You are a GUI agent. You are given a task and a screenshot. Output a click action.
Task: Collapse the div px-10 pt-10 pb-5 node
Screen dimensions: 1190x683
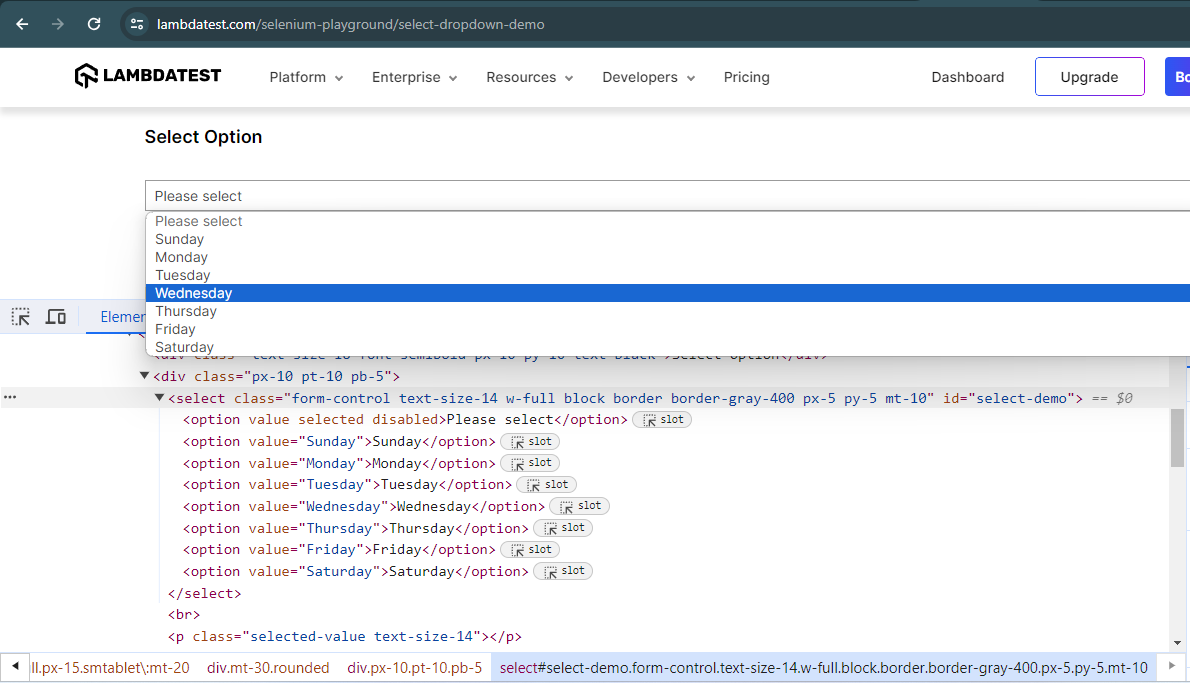145,376
